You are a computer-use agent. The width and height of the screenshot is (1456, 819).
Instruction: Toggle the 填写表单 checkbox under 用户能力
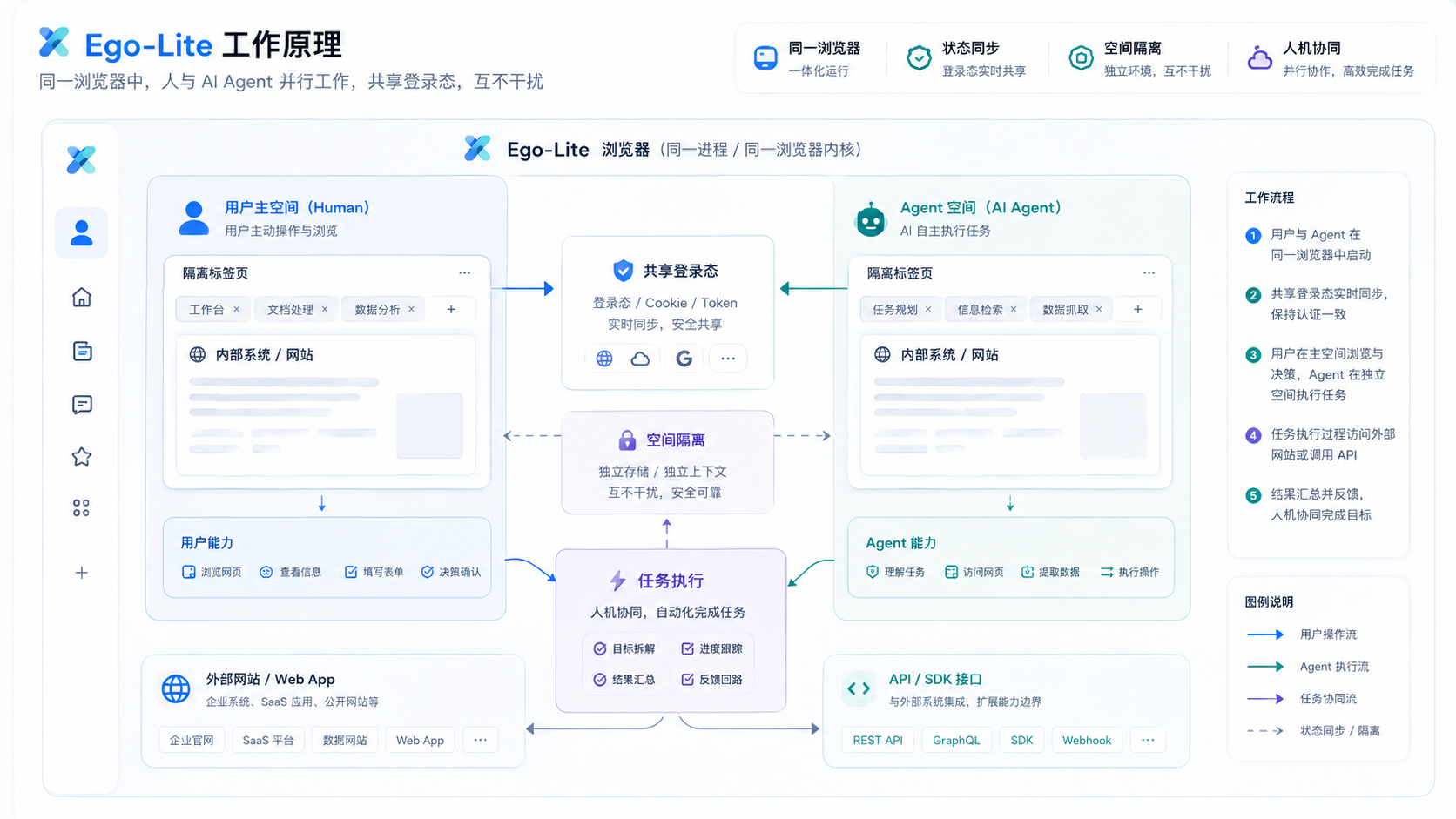tap(351, 572)
